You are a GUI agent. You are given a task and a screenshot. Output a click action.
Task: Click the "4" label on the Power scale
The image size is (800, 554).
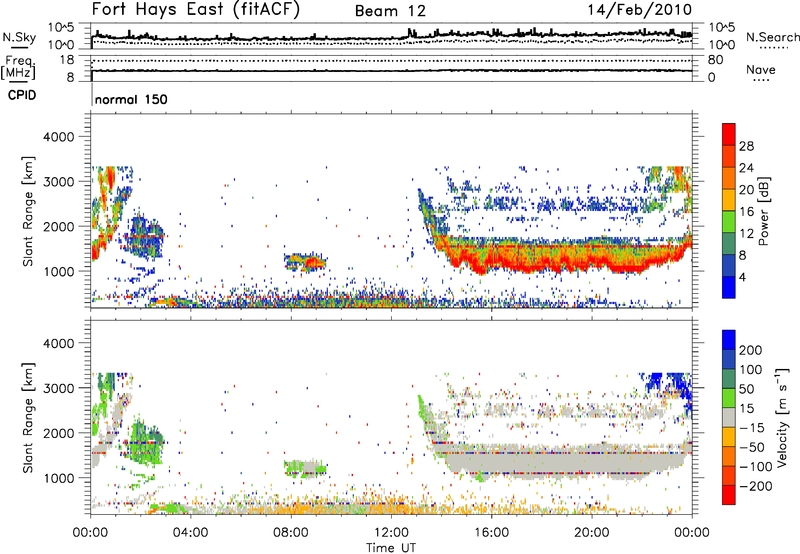(742, 277)
